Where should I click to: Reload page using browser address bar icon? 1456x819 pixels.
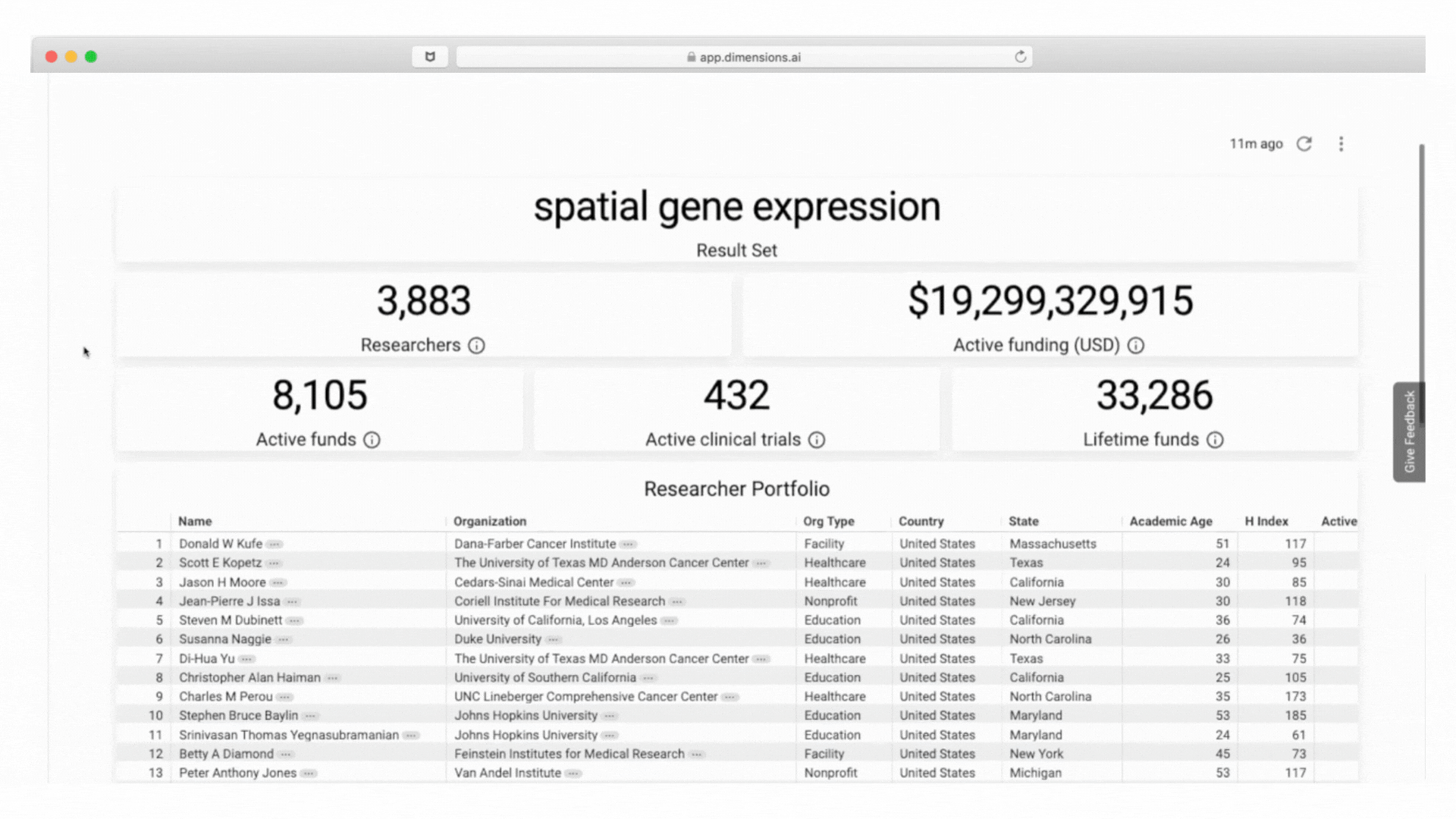(x=1020, y=57)
